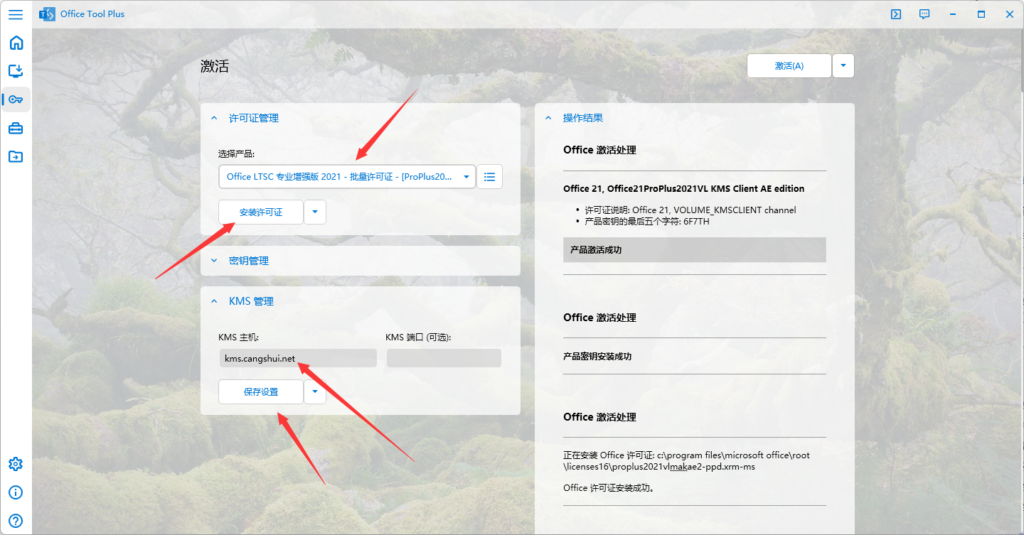Collapse the 操作结果 panel
Viewport: 1024px width, 535px height.
tap(549, 118)
